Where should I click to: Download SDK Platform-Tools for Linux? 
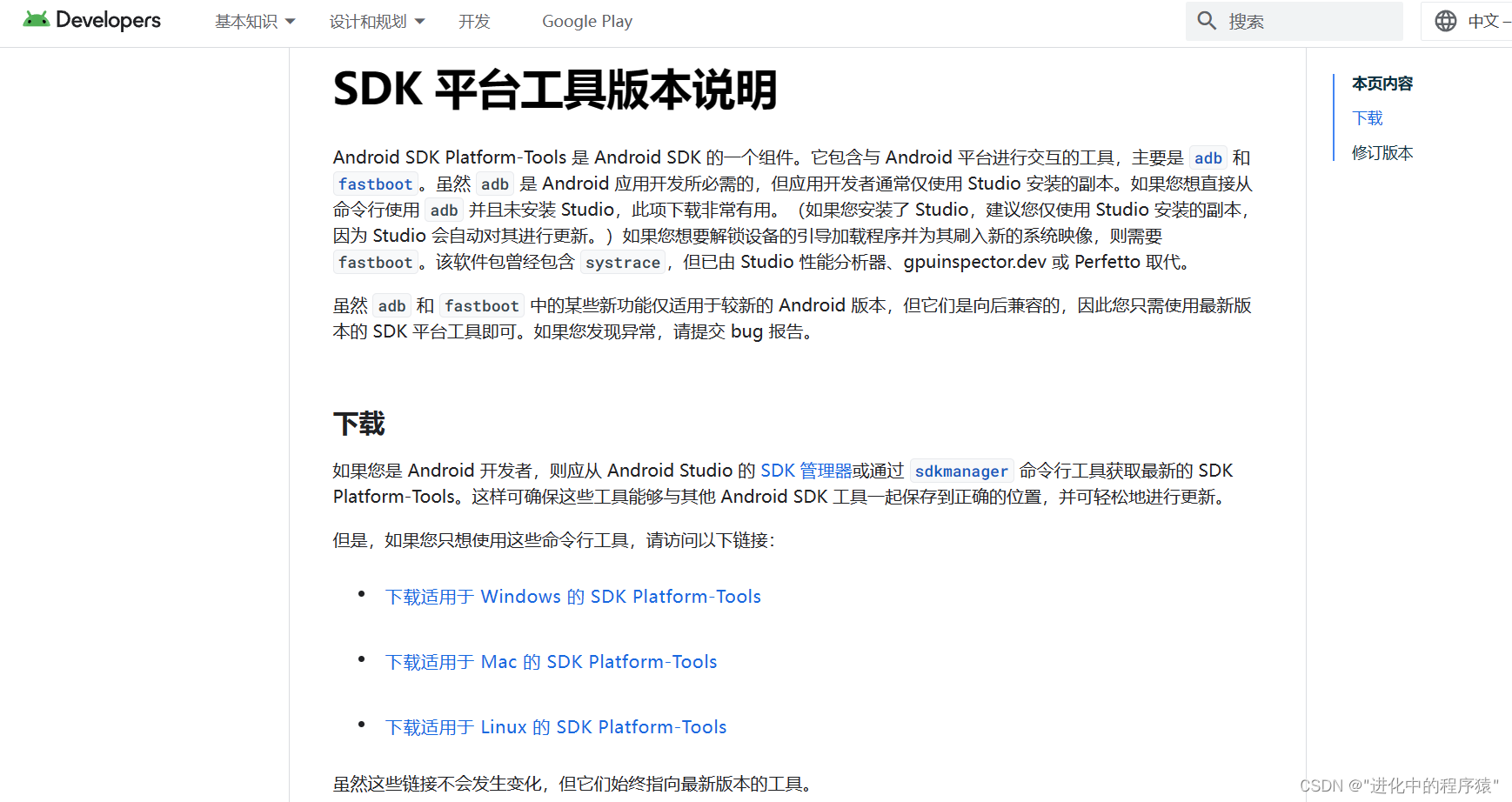tap(556, 727)
